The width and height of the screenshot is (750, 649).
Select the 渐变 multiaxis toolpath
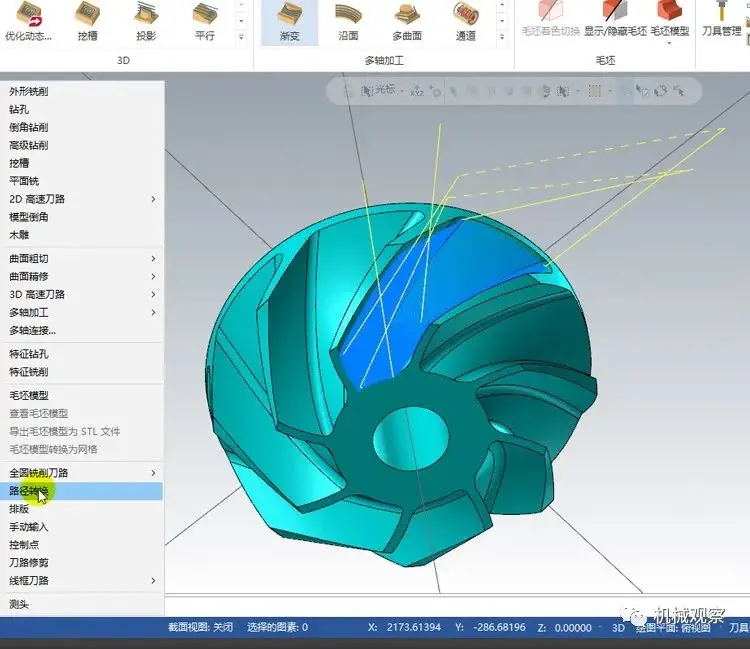289,22
